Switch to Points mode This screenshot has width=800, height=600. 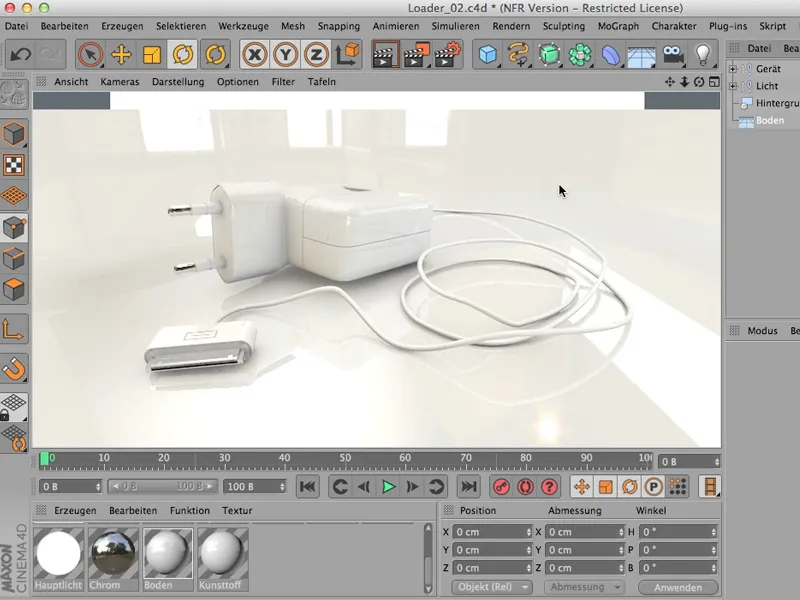pos(14,228)
